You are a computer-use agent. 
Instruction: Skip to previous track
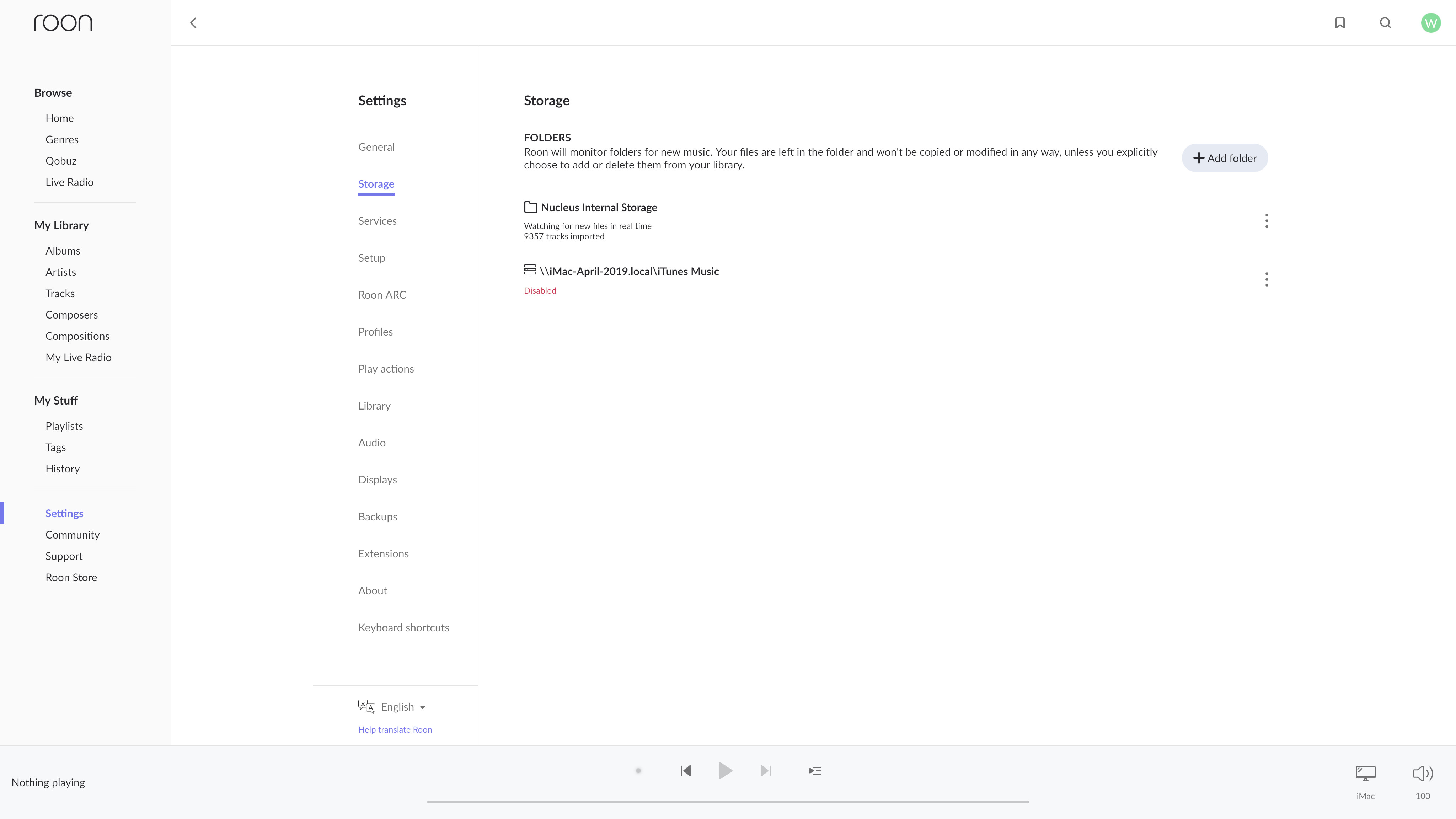686,770
